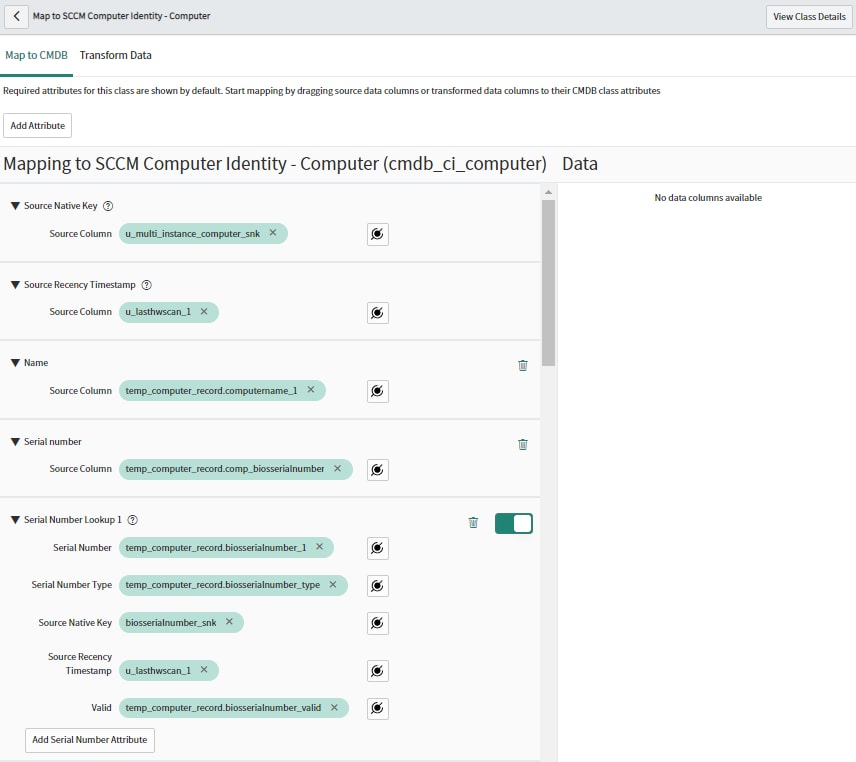Collapse the Serial number section
Screen dimensions: 856x762
pyautogui.click(x=15, y=442)
